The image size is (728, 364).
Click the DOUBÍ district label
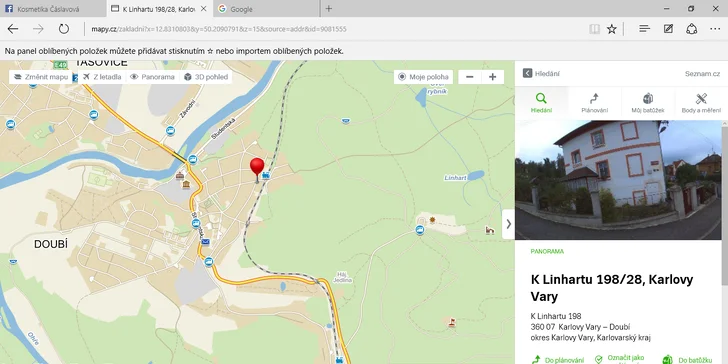[x=51, y=244]
